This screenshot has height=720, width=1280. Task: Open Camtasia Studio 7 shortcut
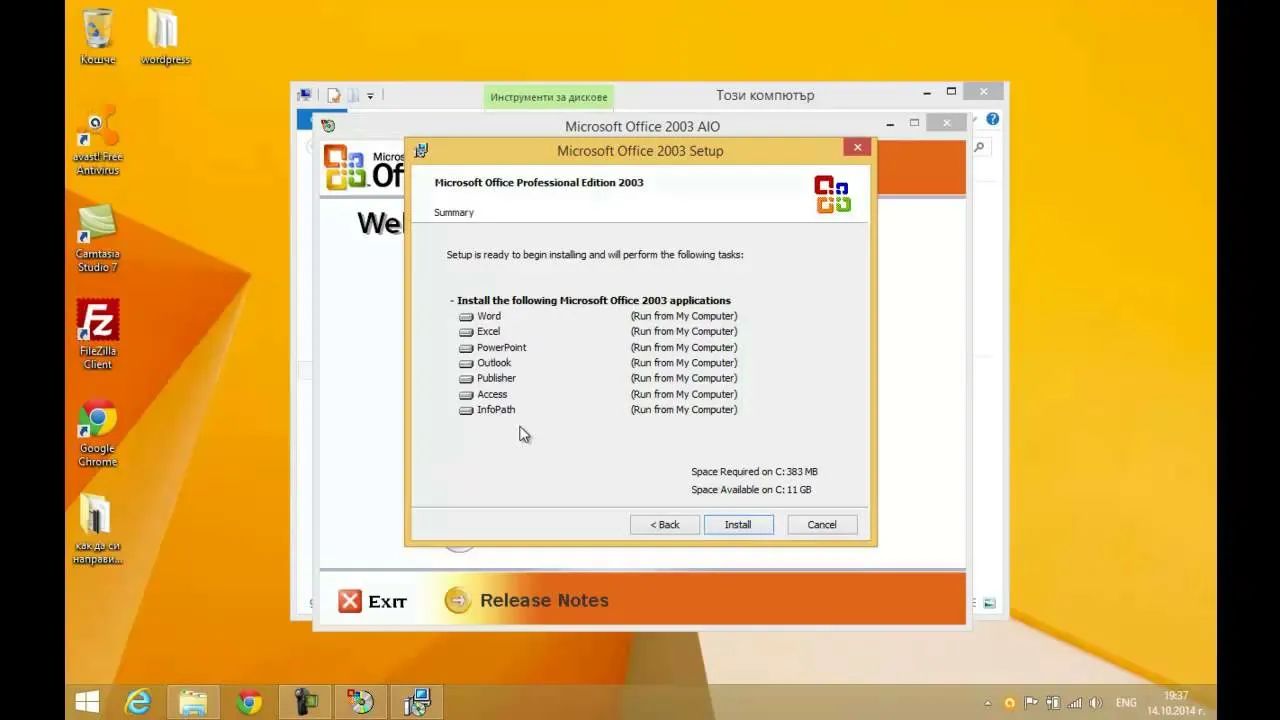tap(98, 226)
